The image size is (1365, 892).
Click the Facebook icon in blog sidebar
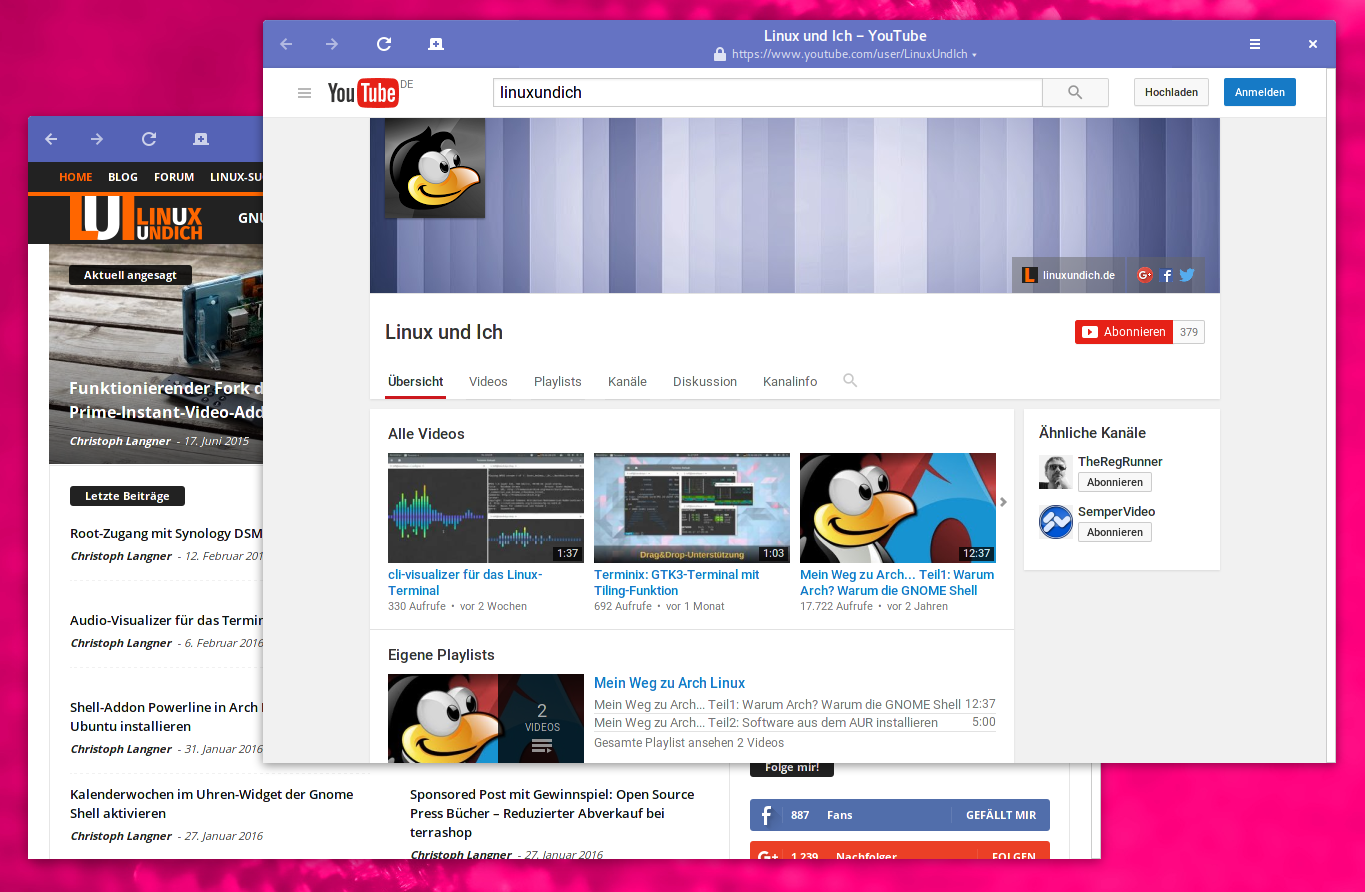tap(767, 815)
